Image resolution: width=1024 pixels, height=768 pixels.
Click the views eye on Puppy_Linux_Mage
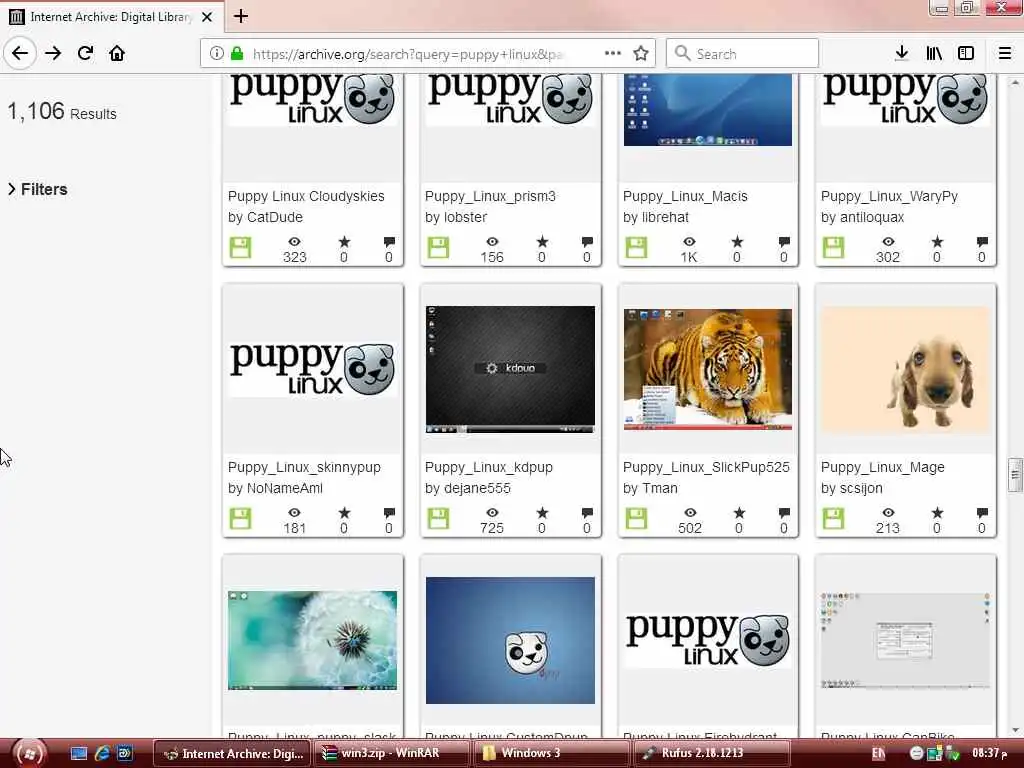[x=888, y=513]
